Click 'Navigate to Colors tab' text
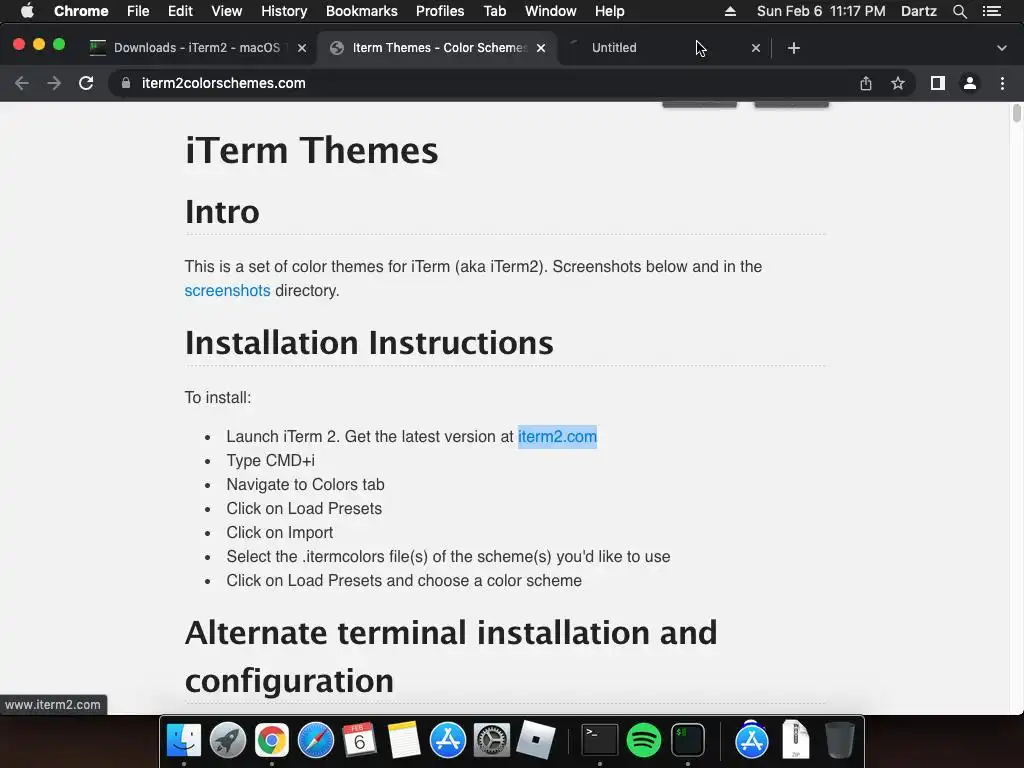Image resolution: width=1024 pixels, height=768 pixels. coord(305,485)
